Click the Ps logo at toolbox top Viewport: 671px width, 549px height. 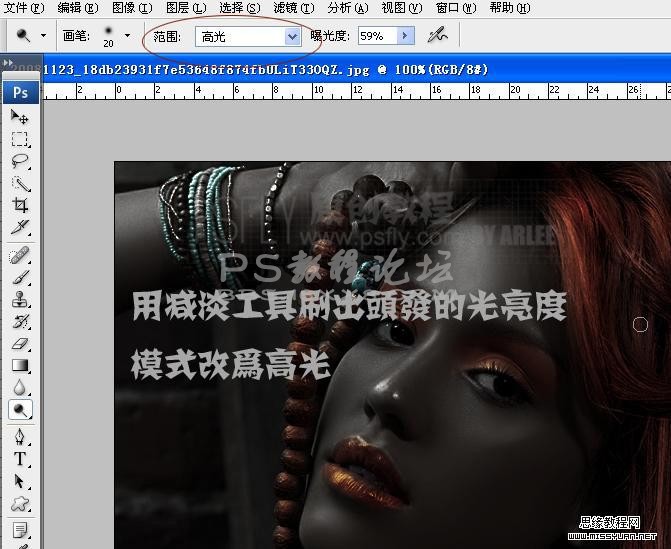pyautogui.click(x=21, y=92)
